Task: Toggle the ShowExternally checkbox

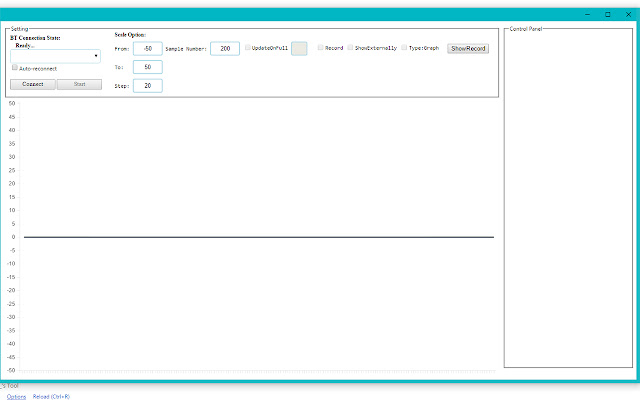Action: pos(350,47)
